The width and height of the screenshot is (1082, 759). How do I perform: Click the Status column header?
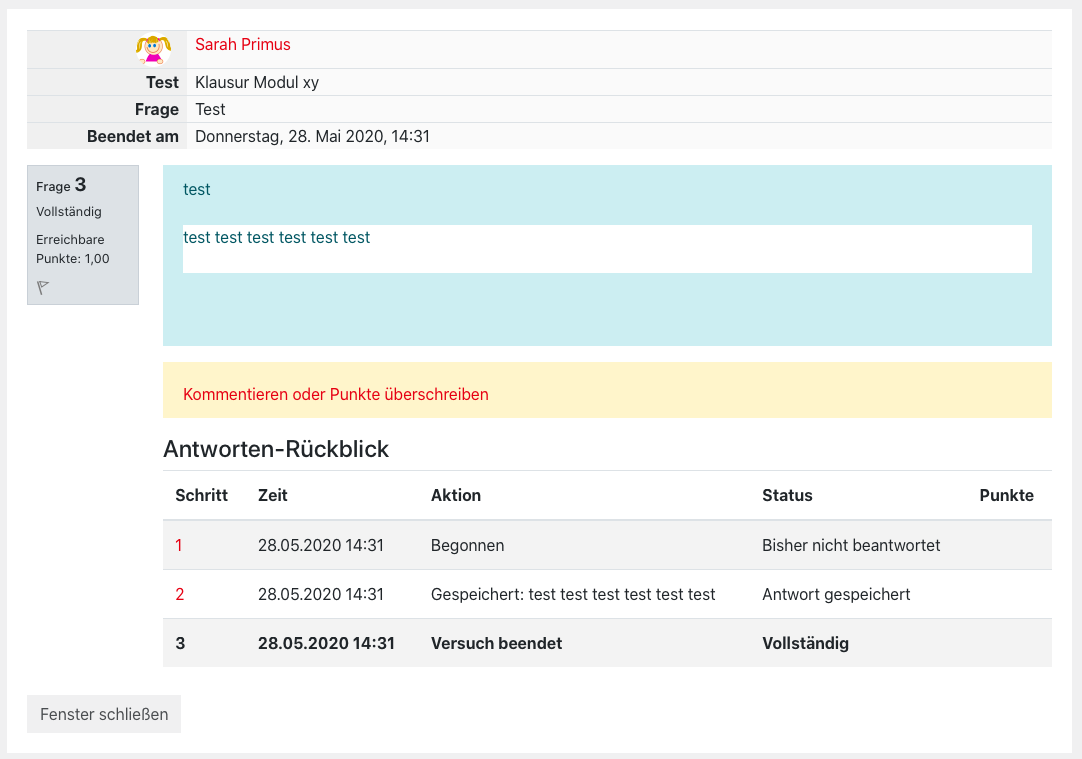787,495
